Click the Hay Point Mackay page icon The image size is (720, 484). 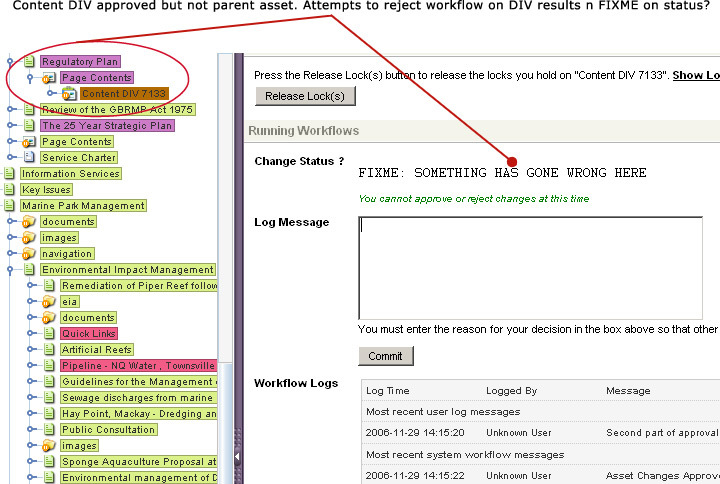coord(50,413)
